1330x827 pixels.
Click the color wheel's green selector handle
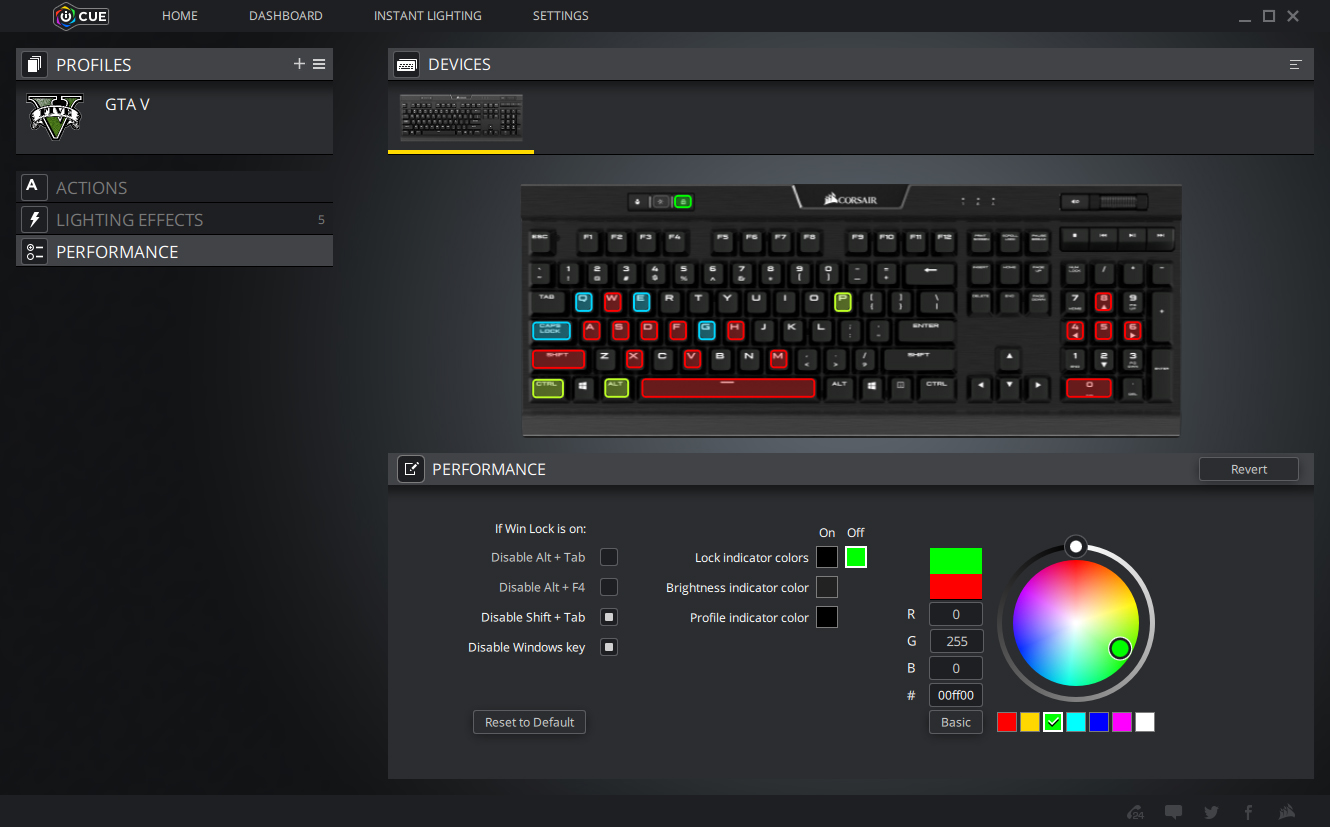coord(1120,649)
